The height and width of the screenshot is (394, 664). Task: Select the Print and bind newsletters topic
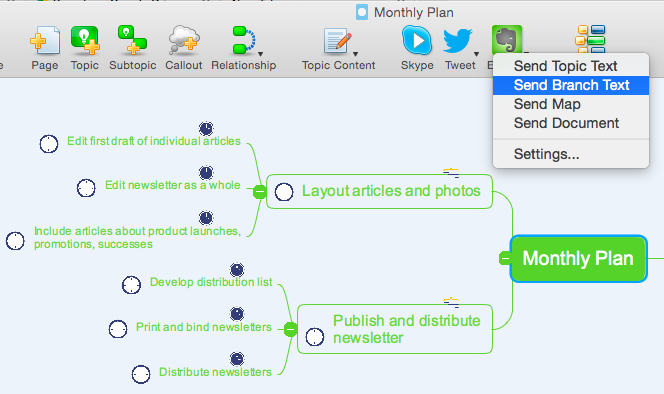[x=204, y=327]
